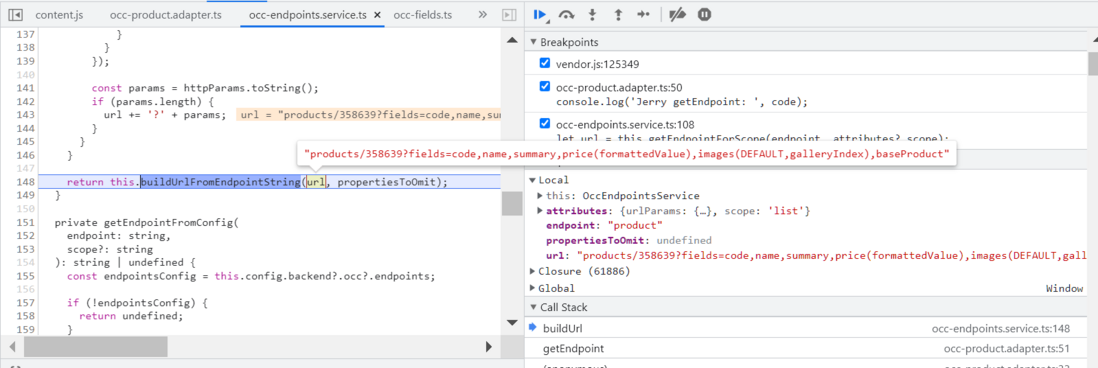Expand the Closure (61886) scope
The image size is (1098, 368).
pyautogui.click(x=532, y=271)
